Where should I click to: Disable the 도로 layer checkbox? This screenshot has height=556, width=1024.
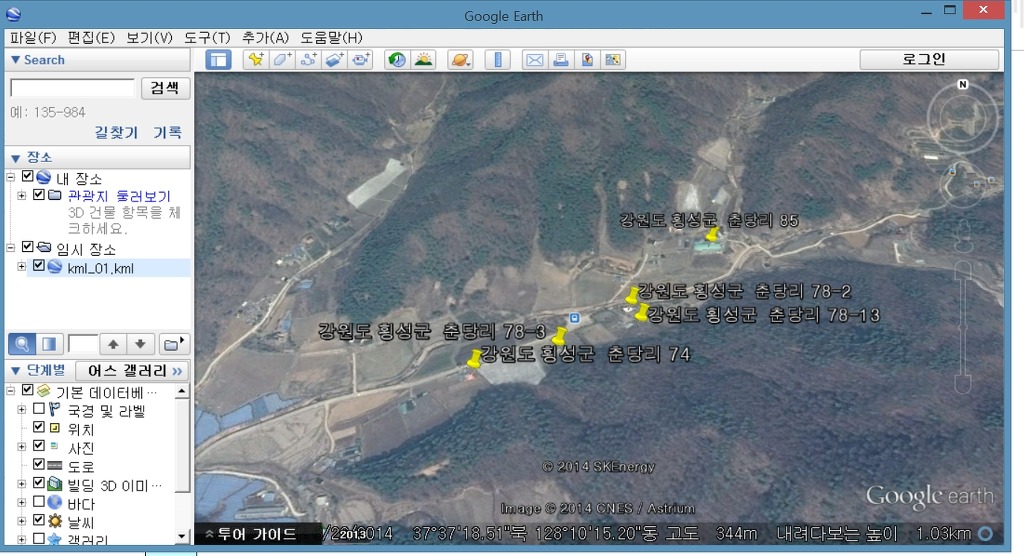coord(39,465)
